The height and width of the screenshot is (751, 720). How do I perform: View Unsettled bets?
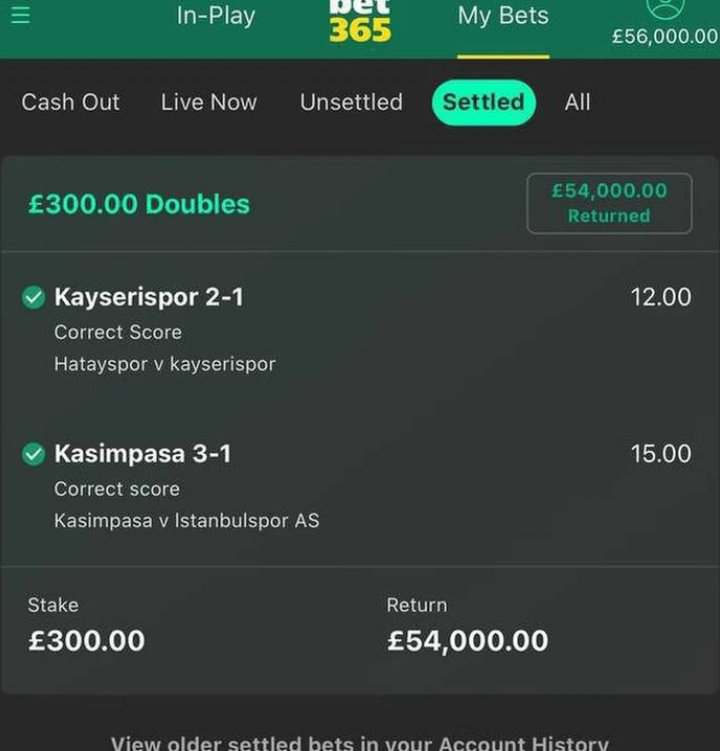coord(351,102)
